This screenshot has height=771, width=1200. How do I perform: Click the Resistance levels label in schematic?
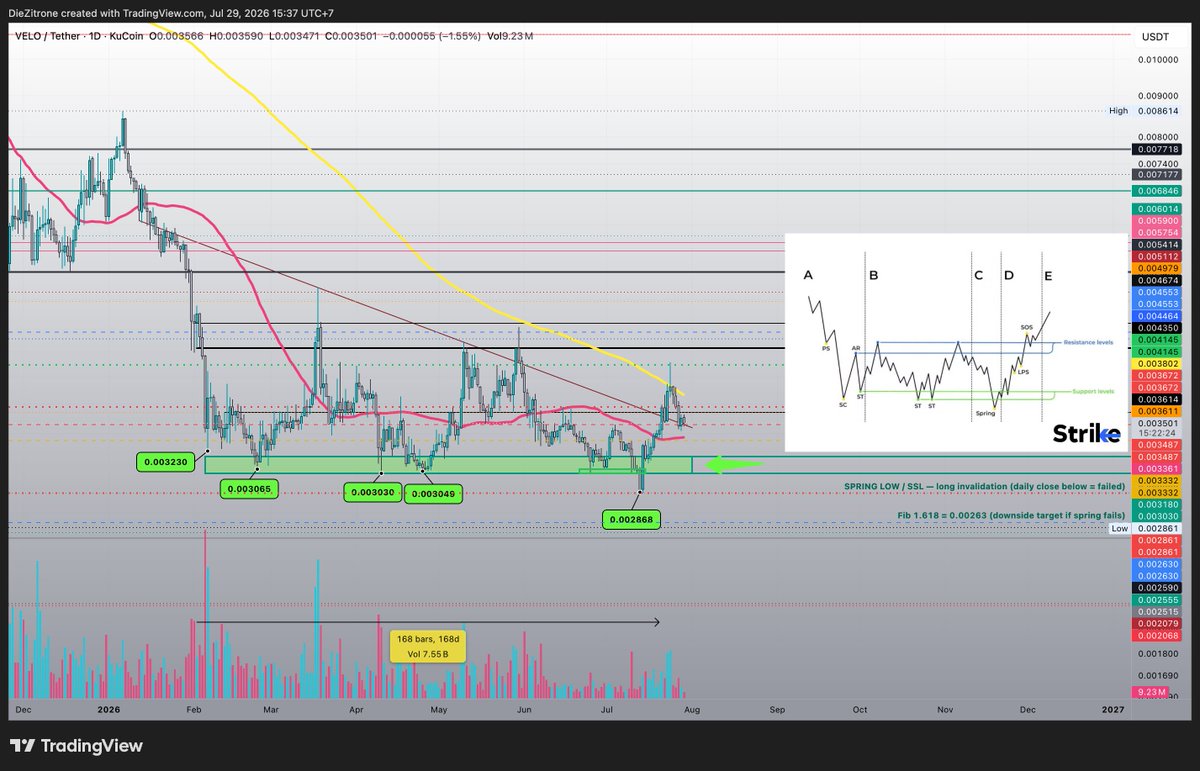1088,342
